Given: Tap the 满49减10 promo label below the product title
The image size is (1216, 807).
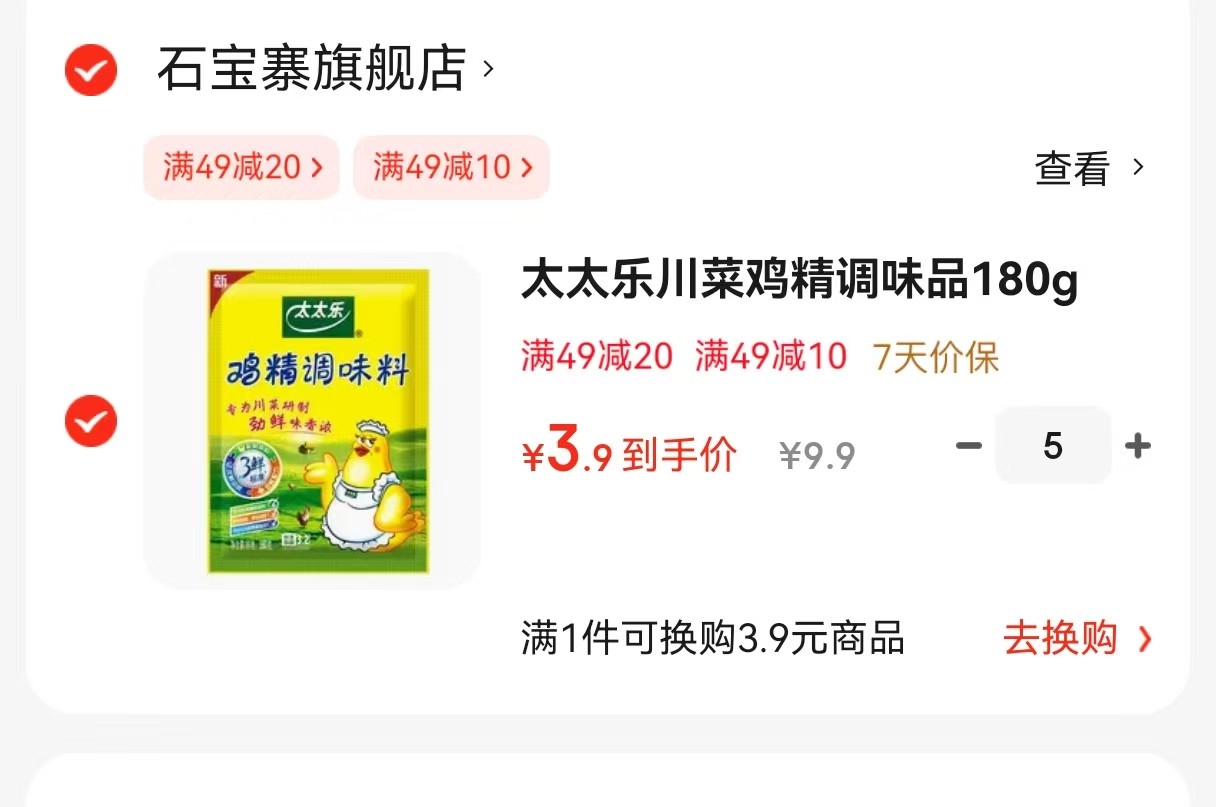Looking at the screenshot, I should [771, 356].
